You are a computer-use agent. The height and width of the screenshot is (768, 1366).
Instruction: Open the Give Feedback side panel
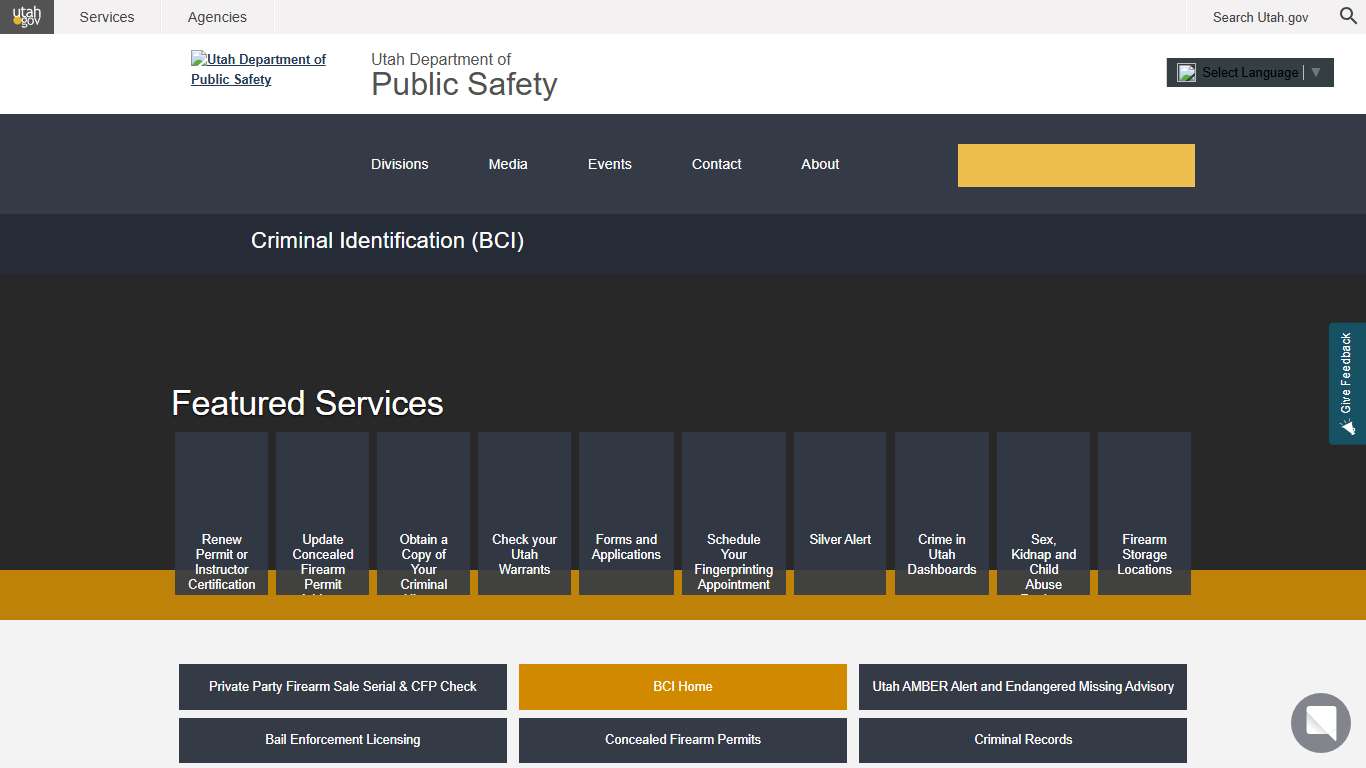1346,381
